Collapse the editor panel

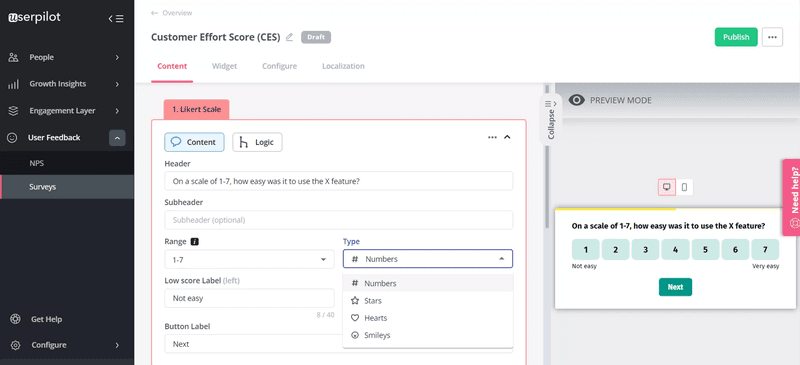551,119
